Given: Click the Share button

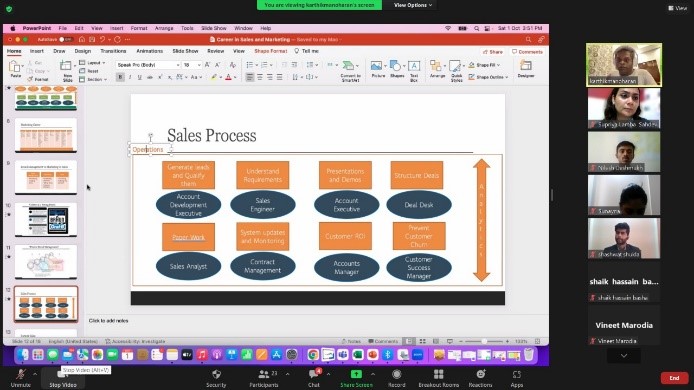Looking at the screenshot, I should tap(493, 52).
